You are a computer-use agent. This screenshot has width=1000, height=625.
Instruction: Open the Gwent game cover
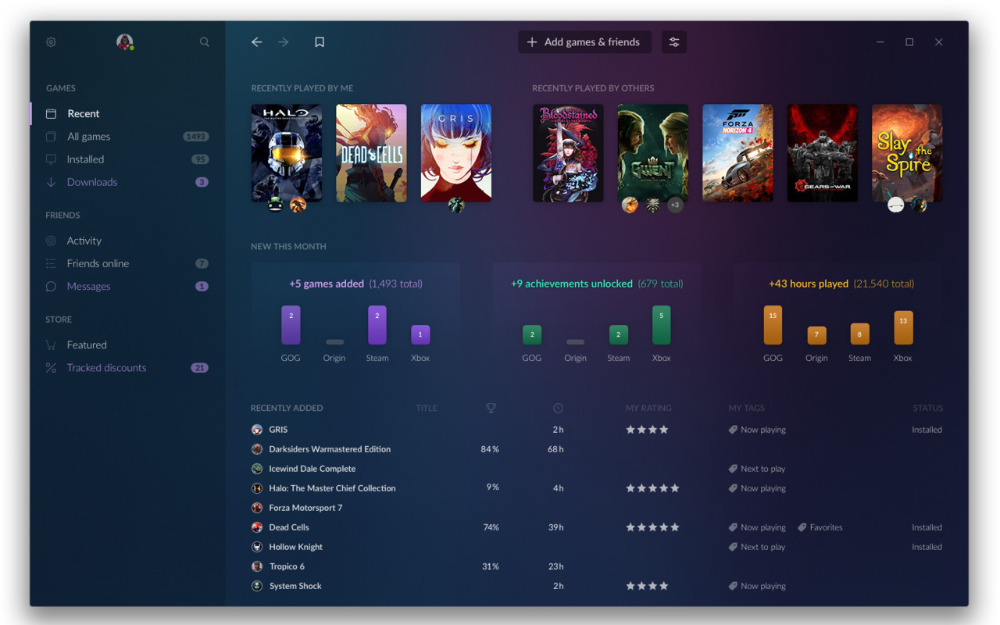click(x=653, y=153)
